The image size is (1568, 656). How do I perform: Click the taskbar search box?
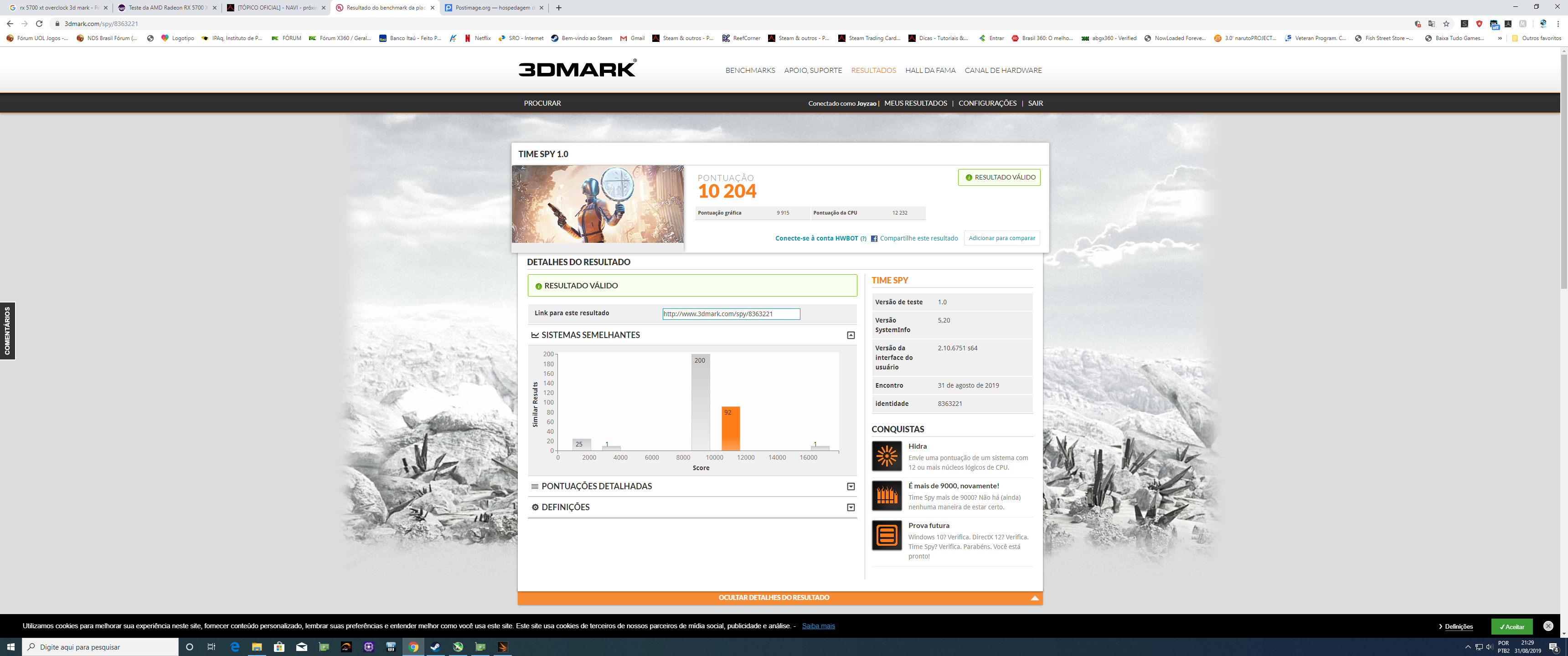[100, 647]
